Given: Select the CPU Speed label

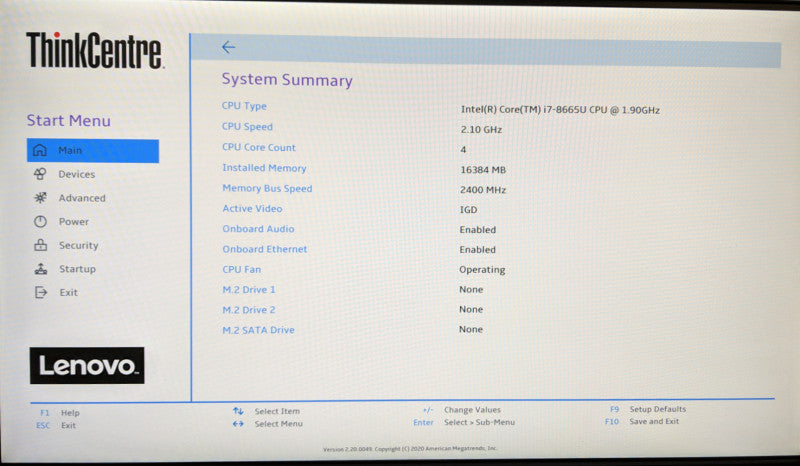Looking at the screenshot, I should coord(247,127).
